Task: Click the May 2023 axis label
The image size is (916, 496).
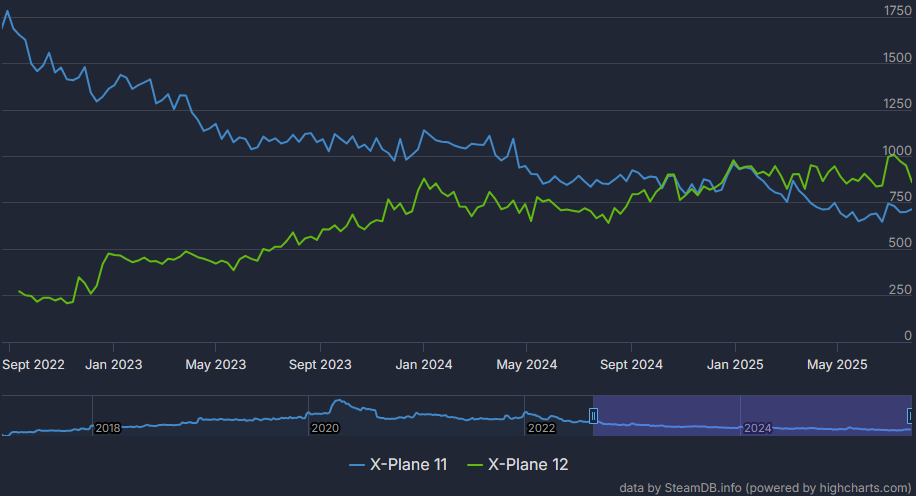Action: coord(216,365)
